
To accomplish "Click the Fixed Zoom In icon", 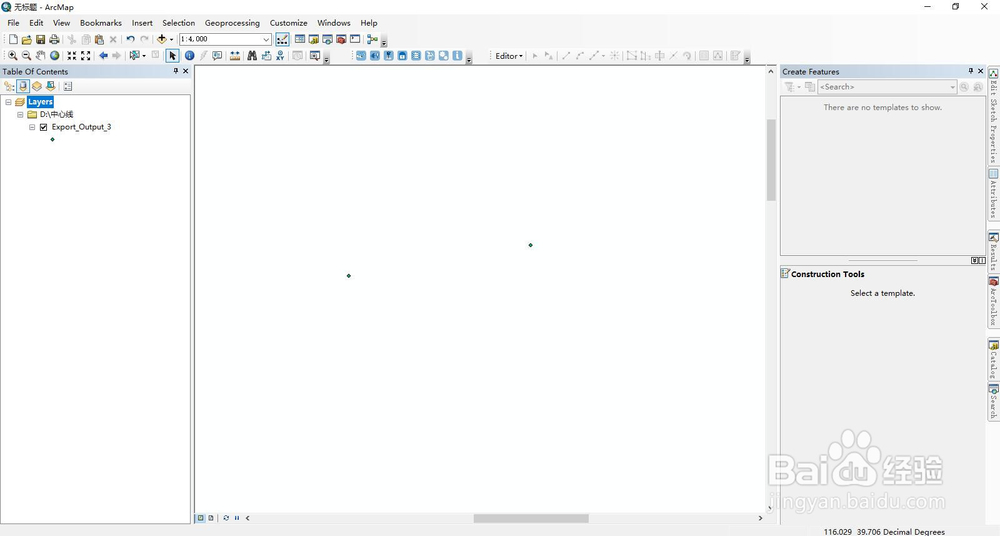I will coord(71,56).
